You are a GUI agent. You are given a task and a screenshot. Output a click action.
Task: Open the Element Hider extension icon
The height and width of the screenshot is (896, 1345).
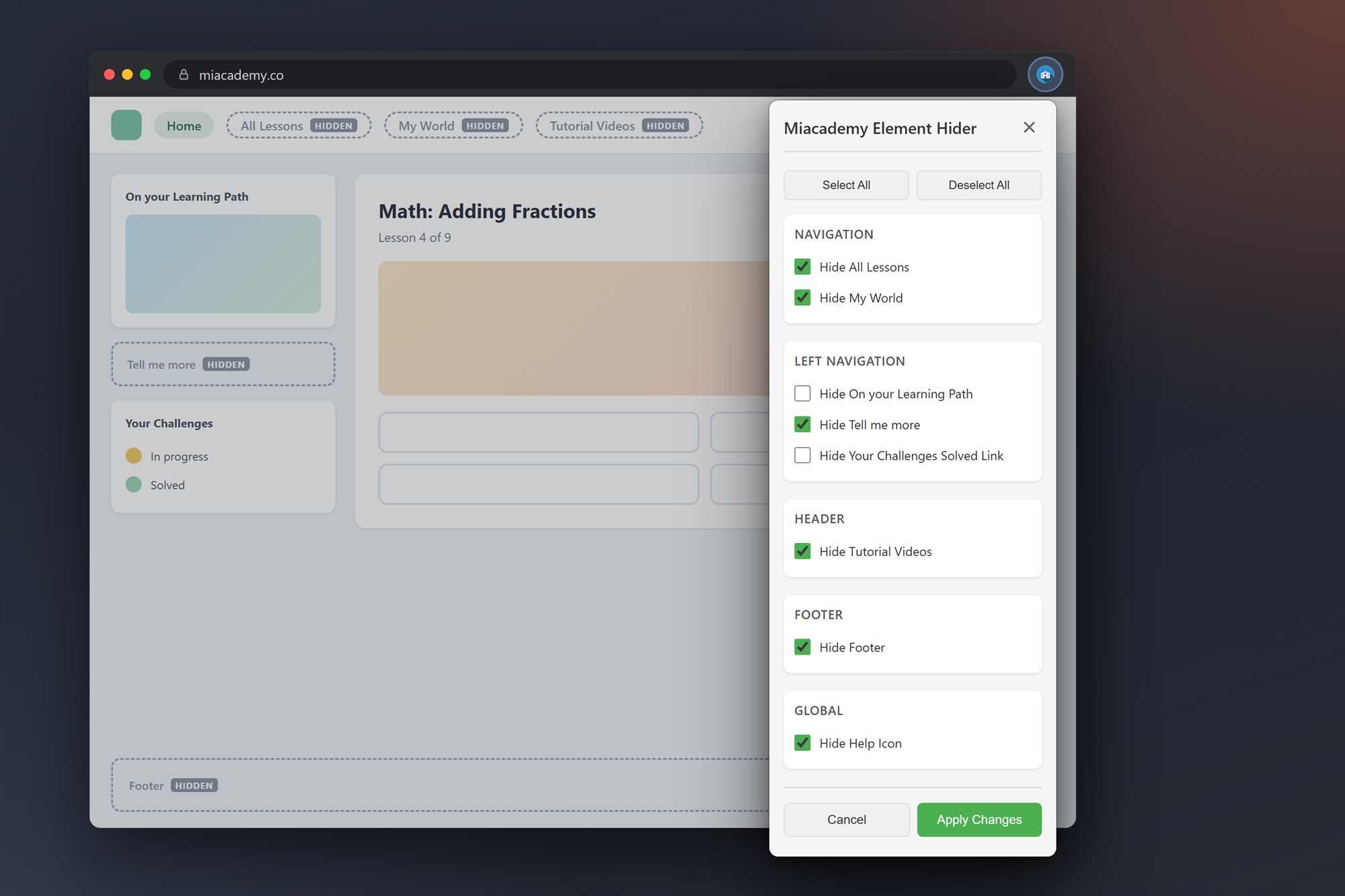coord(1045,75)
